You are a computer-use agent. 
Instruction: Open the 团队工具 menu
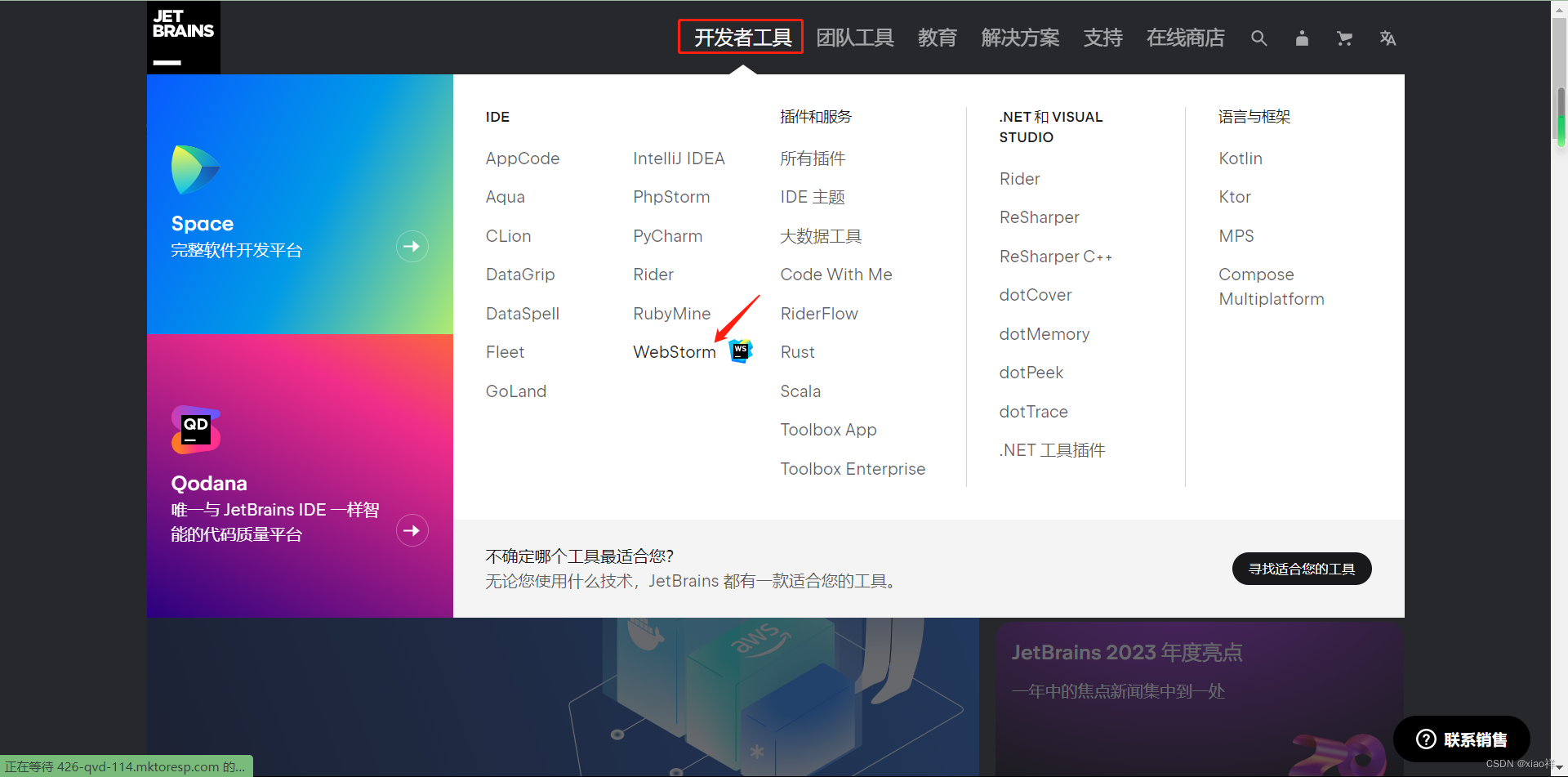(855, 38)
